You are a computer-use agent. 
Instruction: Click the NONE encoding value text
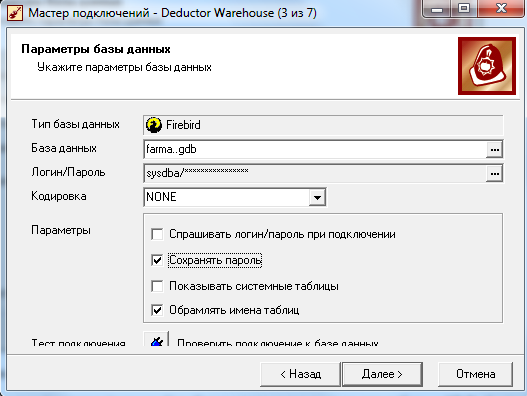(x=161, y=197)
